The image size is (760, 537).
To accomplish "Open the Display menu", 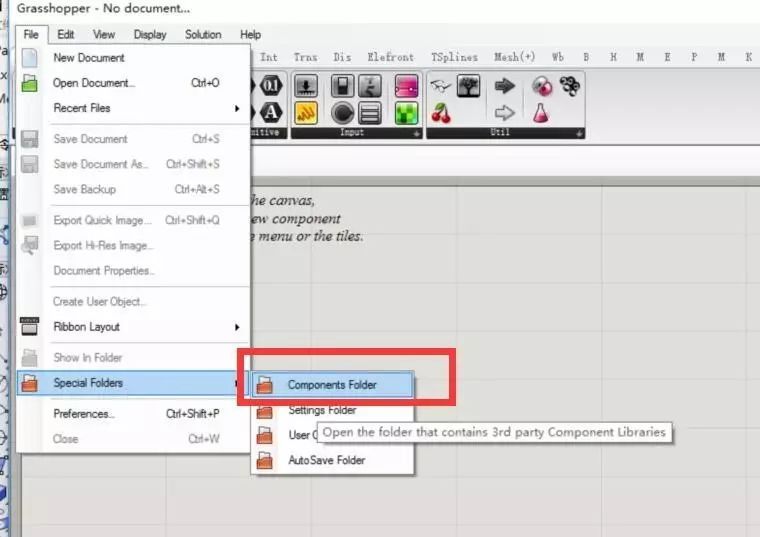I will [150, 34].
